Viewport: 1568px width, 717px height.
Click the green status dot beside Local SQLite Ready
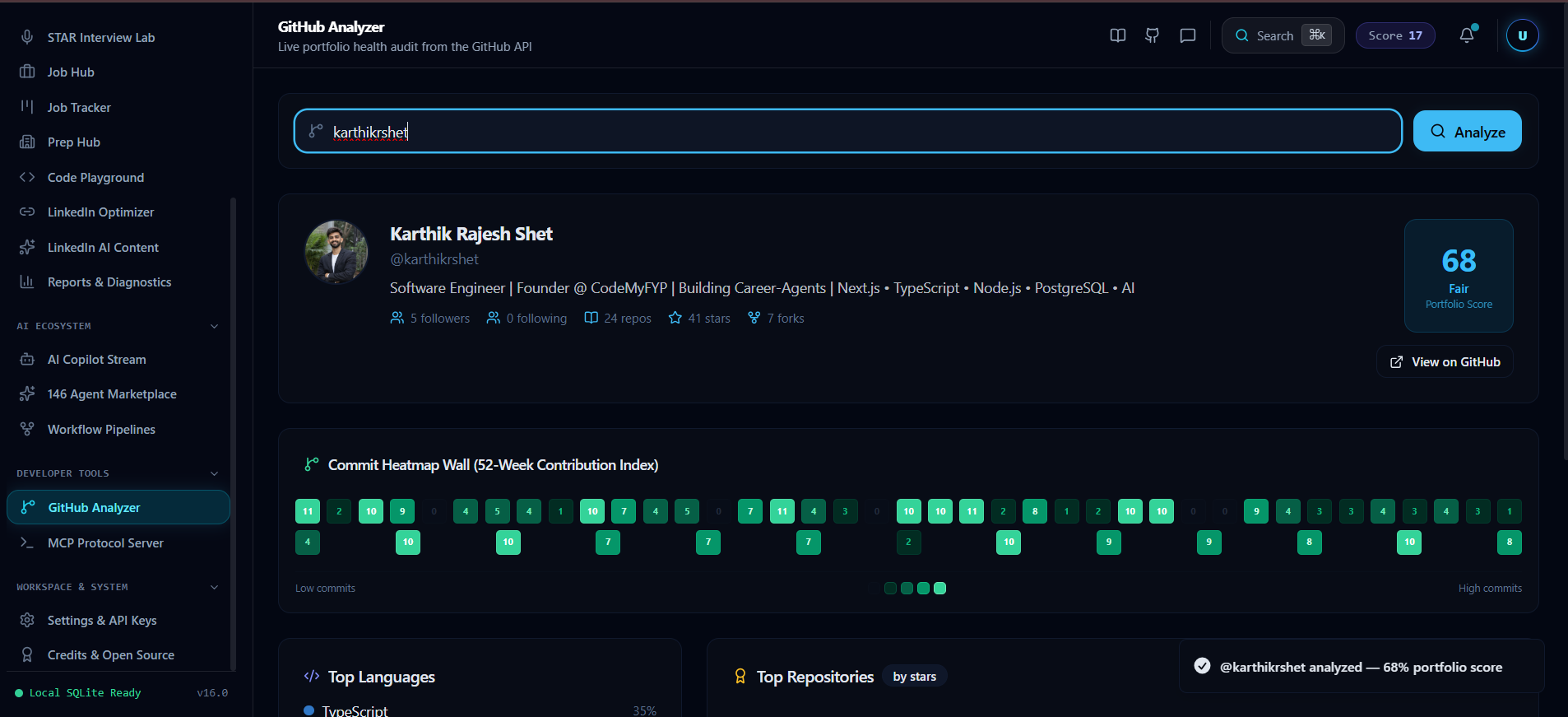19,693
